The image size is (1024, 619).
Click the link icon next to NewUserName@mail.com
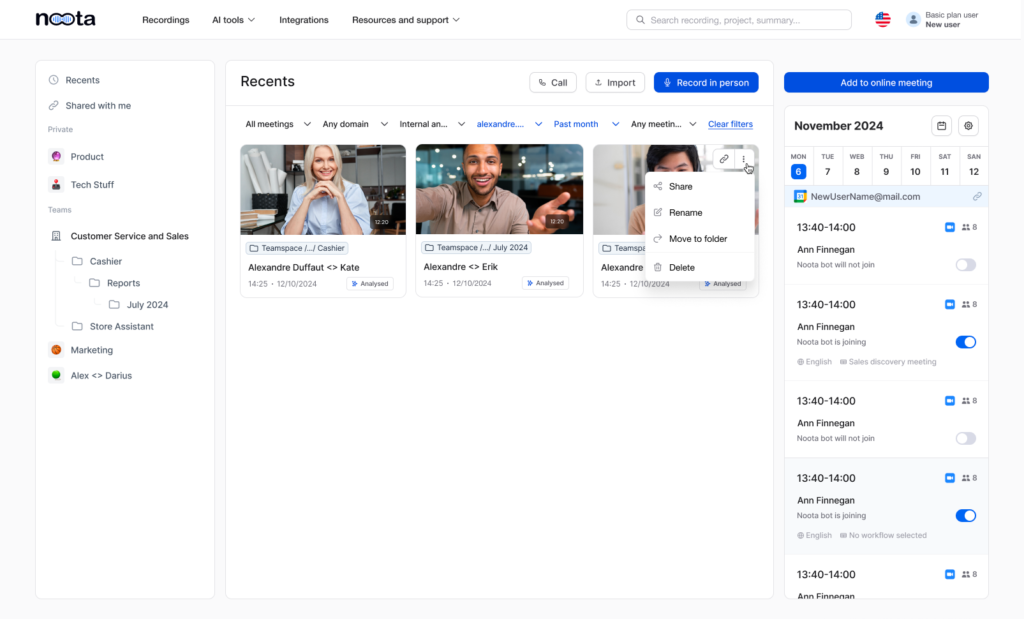[977, 196]
